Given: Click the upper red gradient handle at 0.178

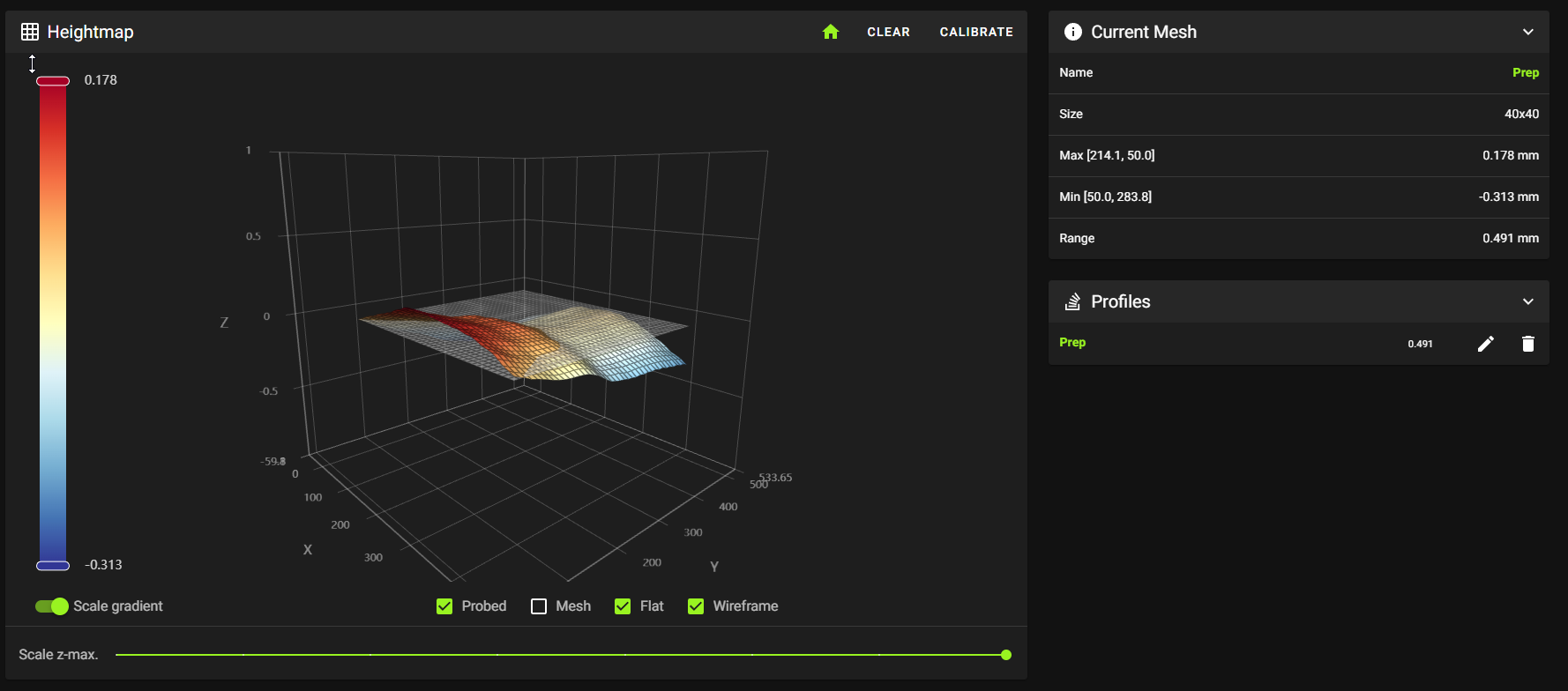Looking at the screenshot, I should [53, 81].
